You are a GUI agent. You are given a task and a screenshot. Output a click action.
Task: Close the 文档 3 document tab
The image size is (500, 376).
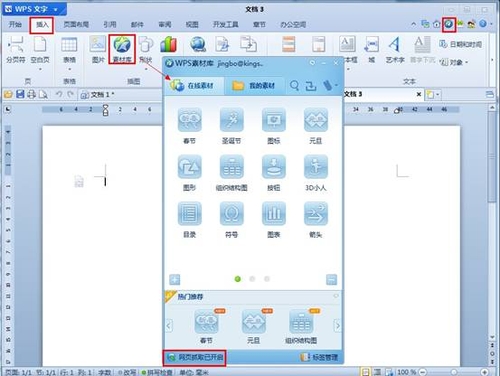(419, 94)
